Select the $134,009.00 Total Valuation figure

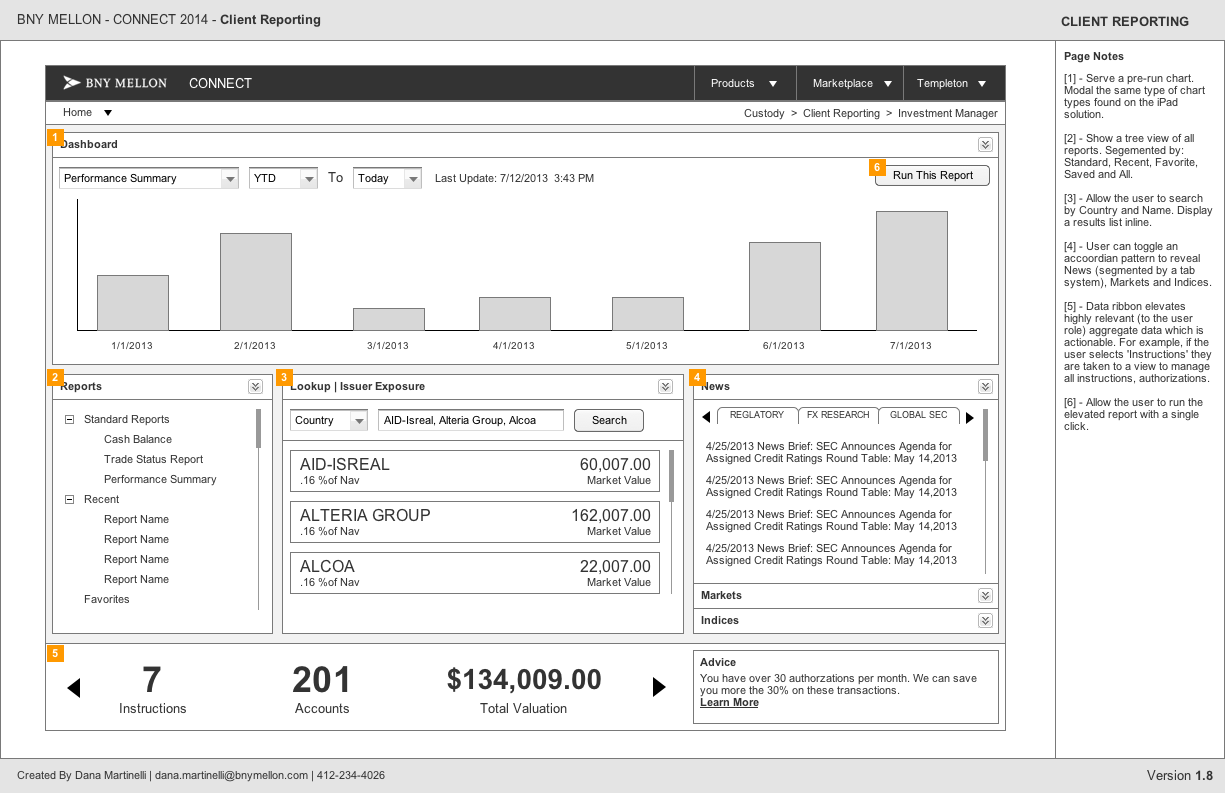[524, 690]
